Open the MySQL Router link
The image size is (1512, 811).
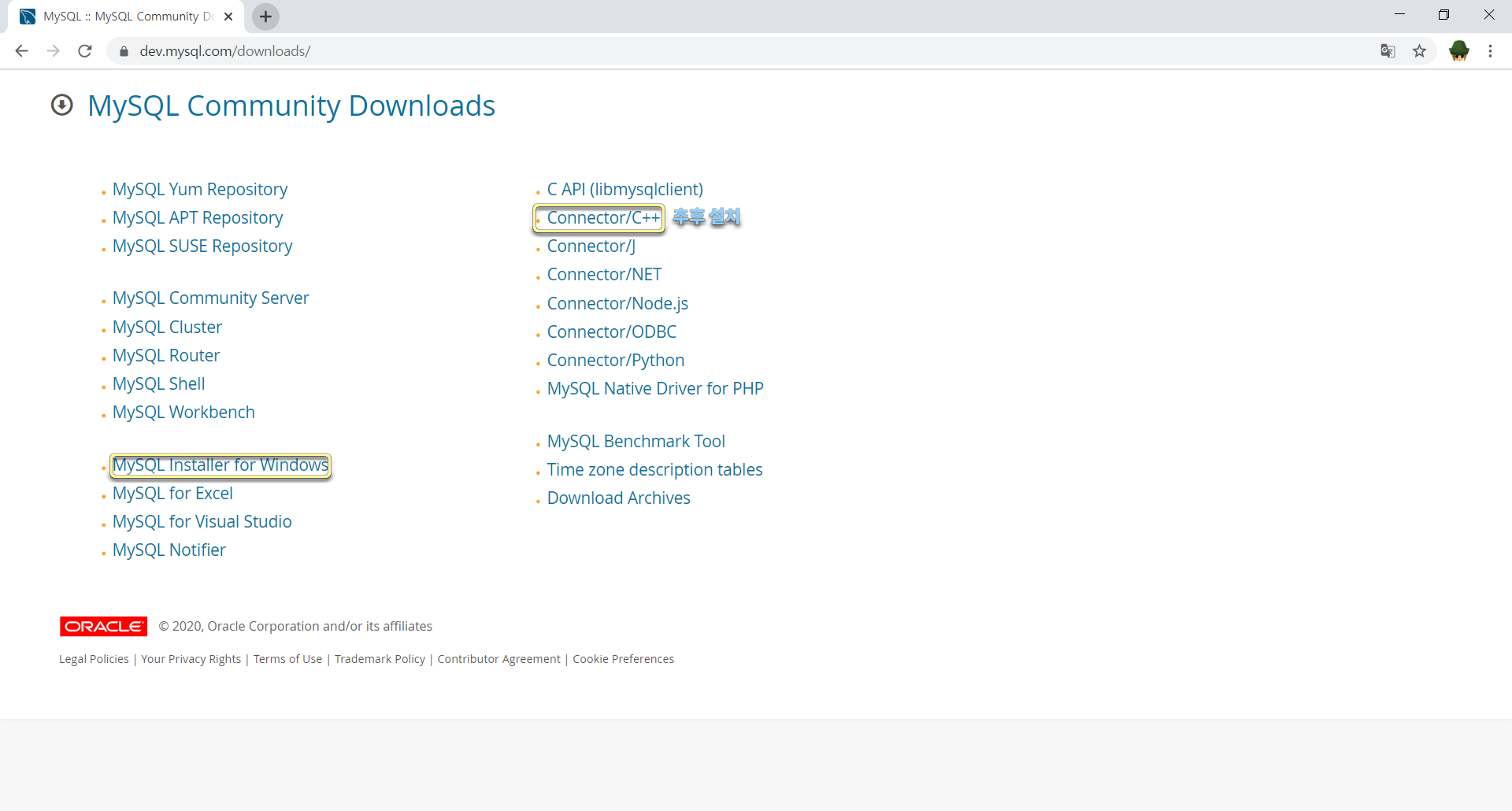coord(166,356)
